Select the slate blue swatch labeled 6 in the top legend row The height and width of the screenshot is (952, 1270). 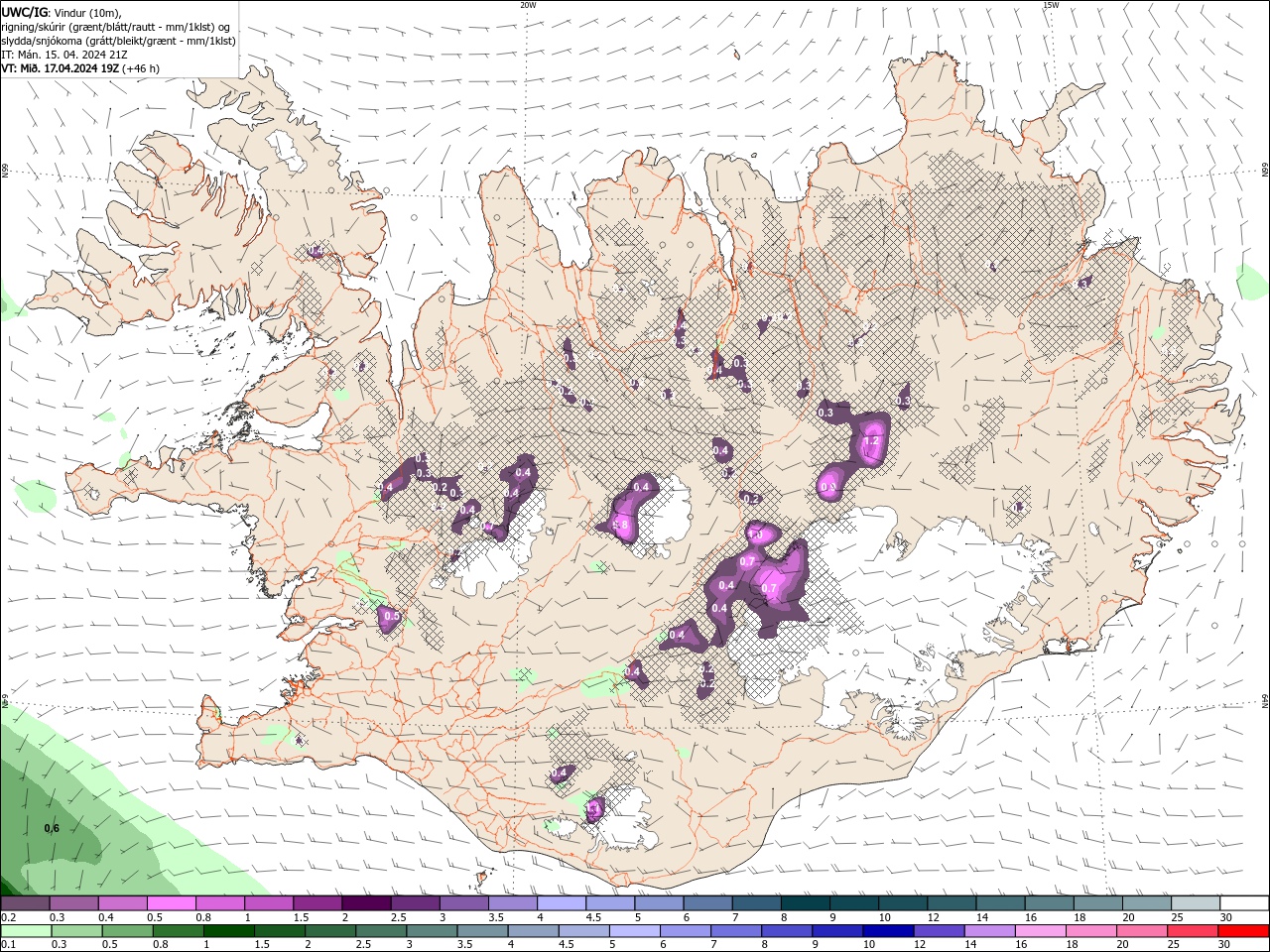(x=708, y=903)
